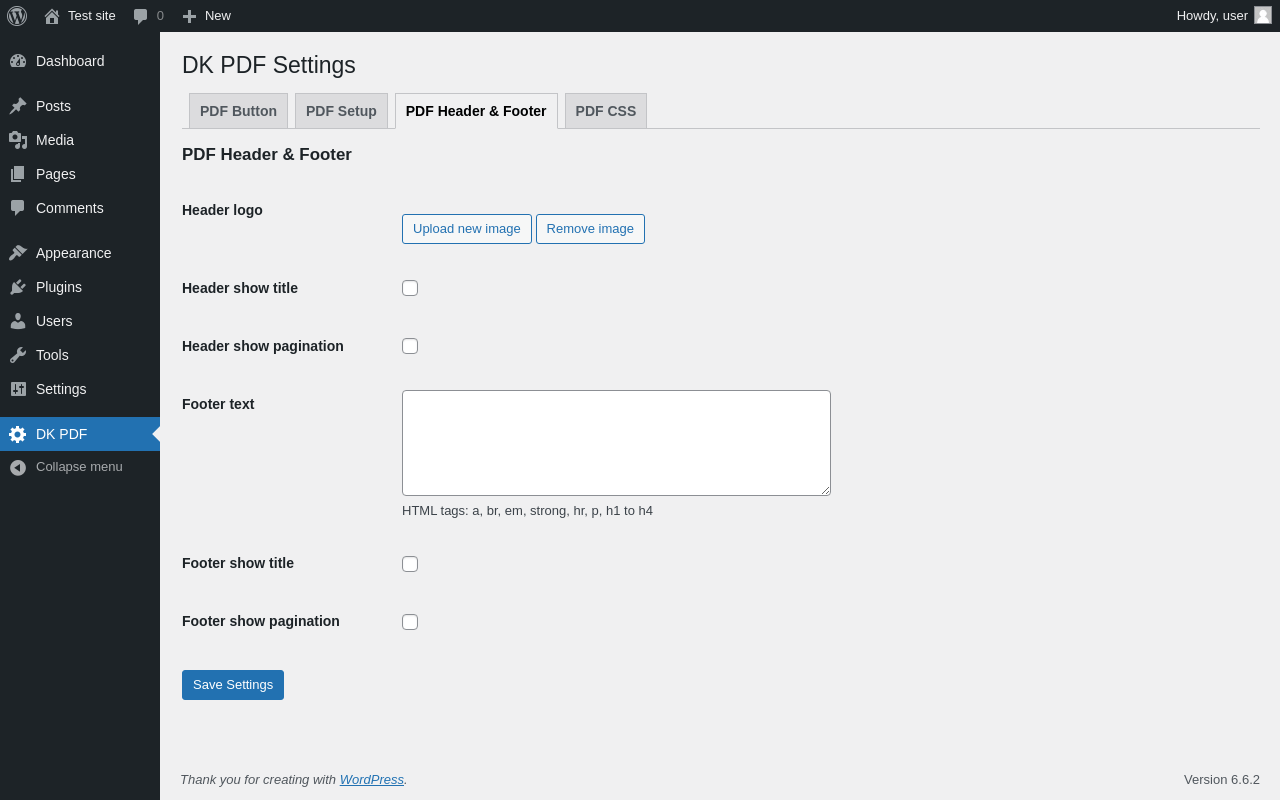Click the textarea resize handle corner
The image size is (1280, 800).
(825, 490)
